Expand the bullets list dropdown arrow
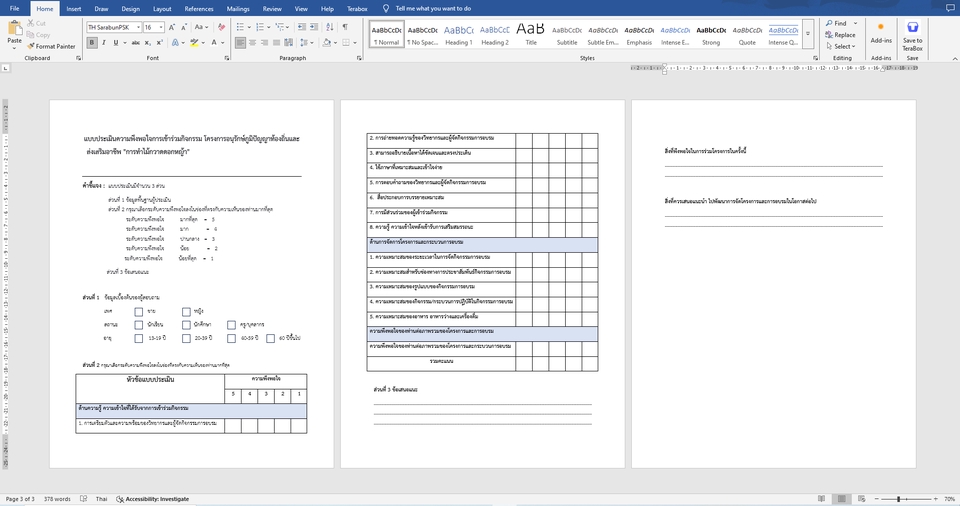This screenshot has height=506, width=960. click(249, 27)
